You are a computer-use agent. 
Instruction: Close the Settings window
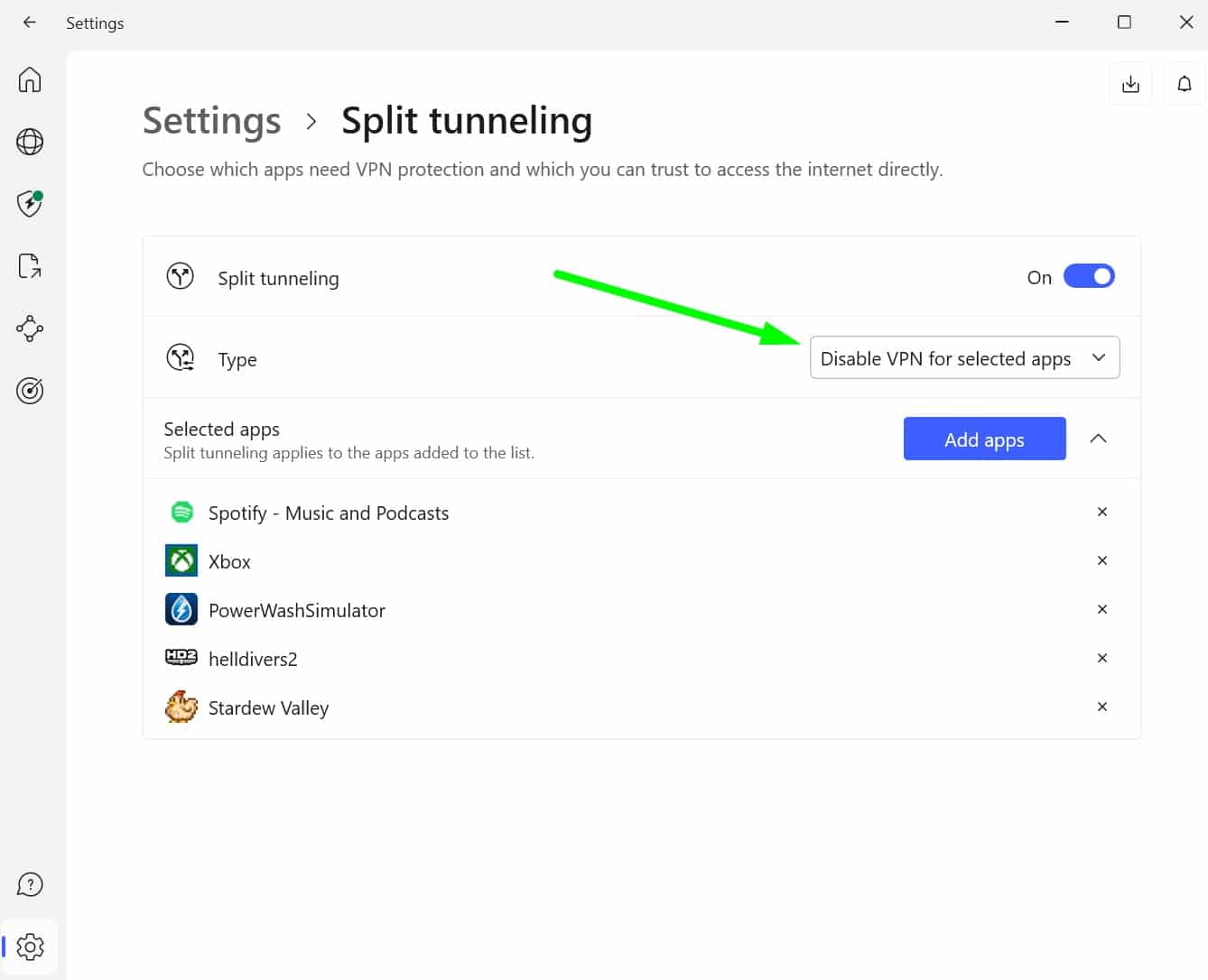pos(1186,22)
